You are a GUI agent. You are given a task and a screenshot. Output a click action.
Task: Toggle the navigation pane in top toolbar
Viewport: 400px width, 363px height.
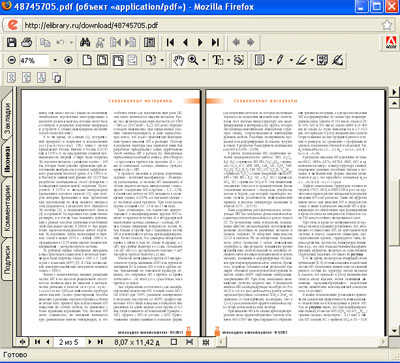(x=149, y=42)
